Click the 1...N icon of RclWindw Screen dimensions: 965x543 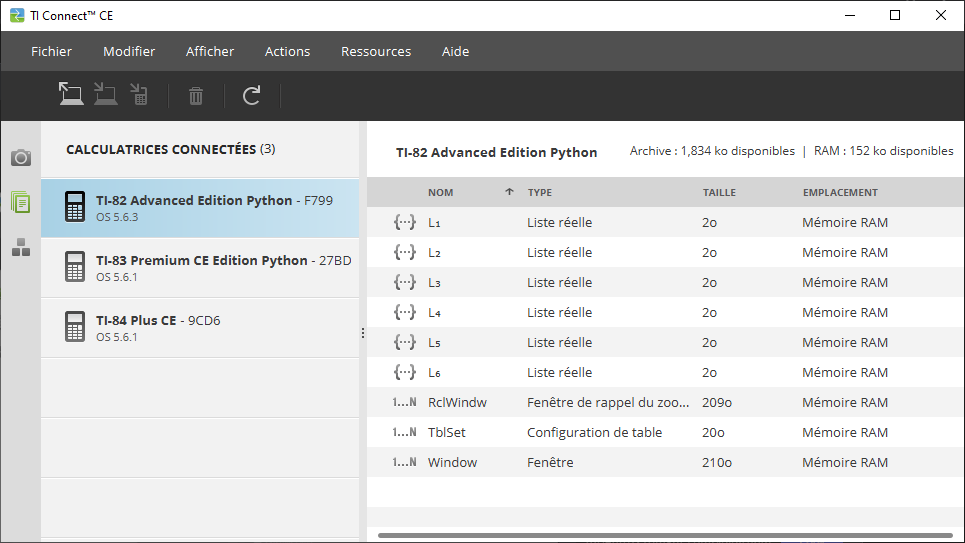404,402
